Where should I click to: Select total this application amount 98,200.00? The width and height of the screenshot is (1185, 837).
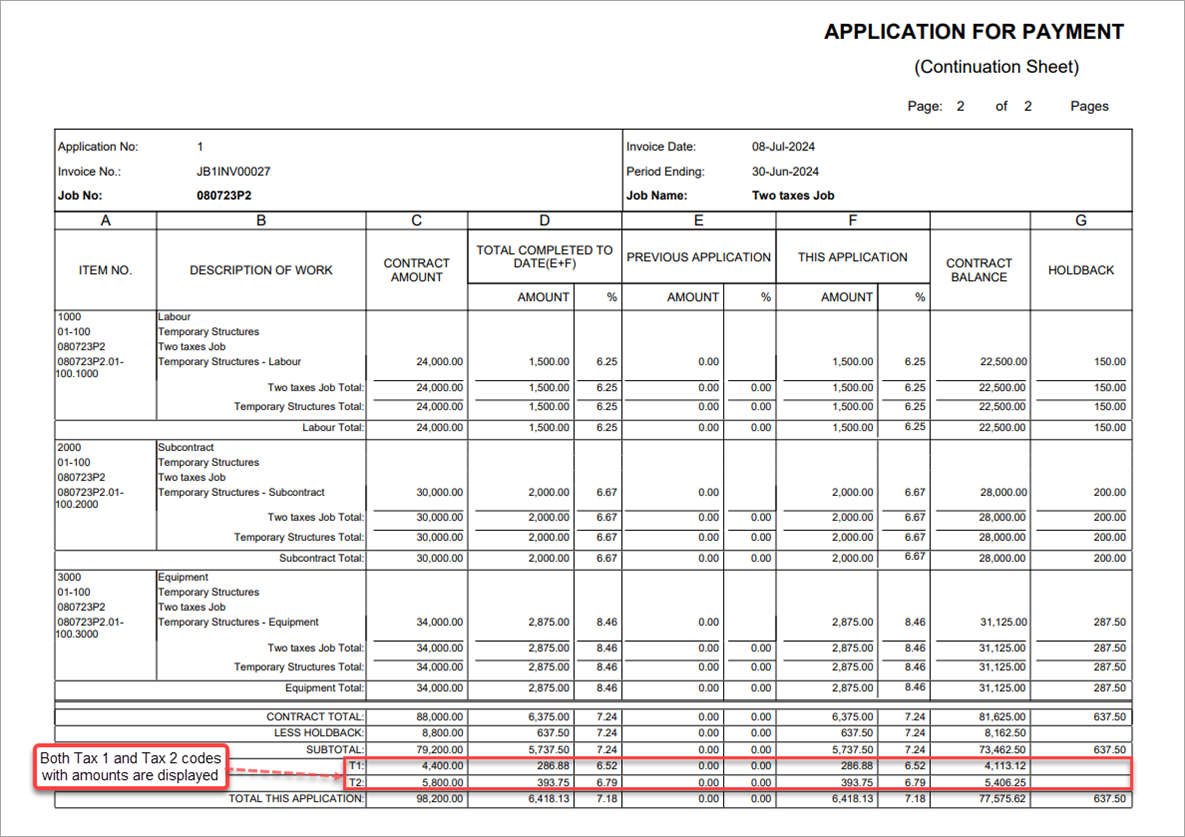pos(439,798)
